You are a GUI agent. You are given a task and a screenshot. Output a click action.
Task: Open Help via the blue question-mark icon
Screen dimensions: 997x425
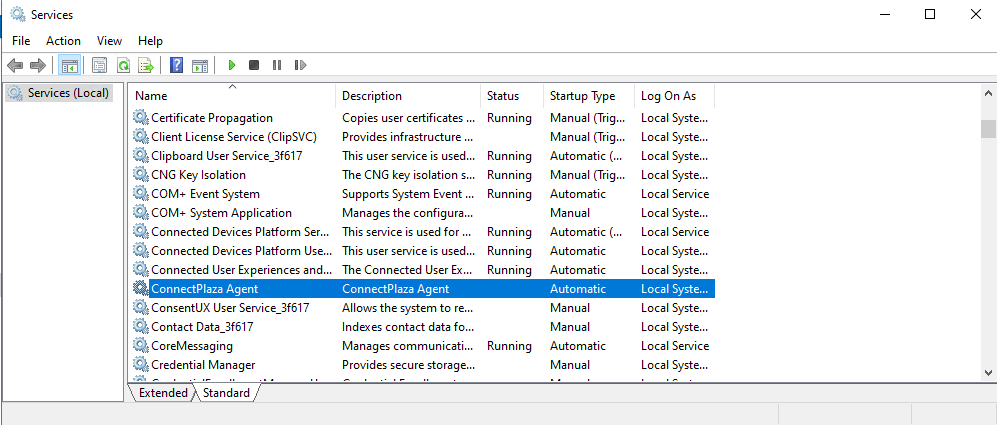177,65
